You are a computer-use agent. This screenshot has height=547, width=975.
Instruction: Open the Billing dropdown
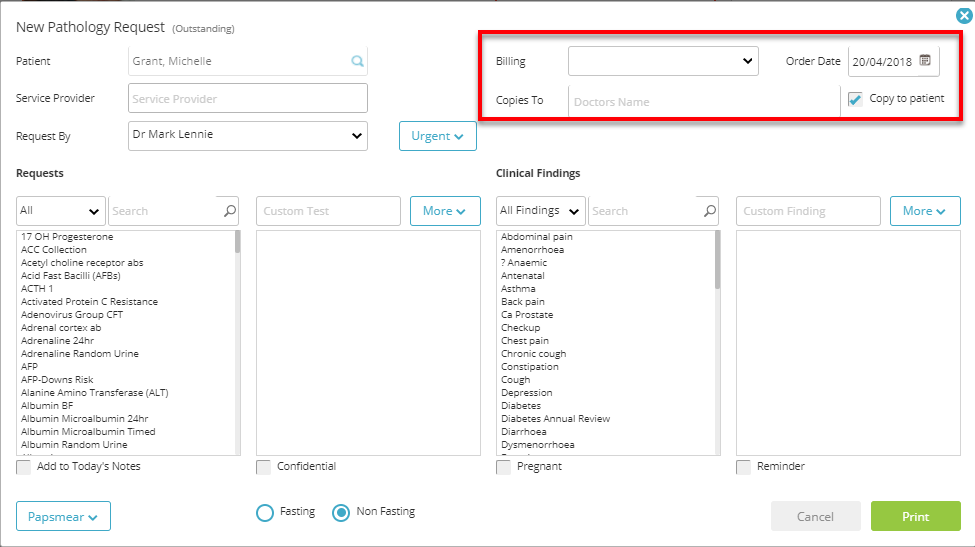coord(663,61)
